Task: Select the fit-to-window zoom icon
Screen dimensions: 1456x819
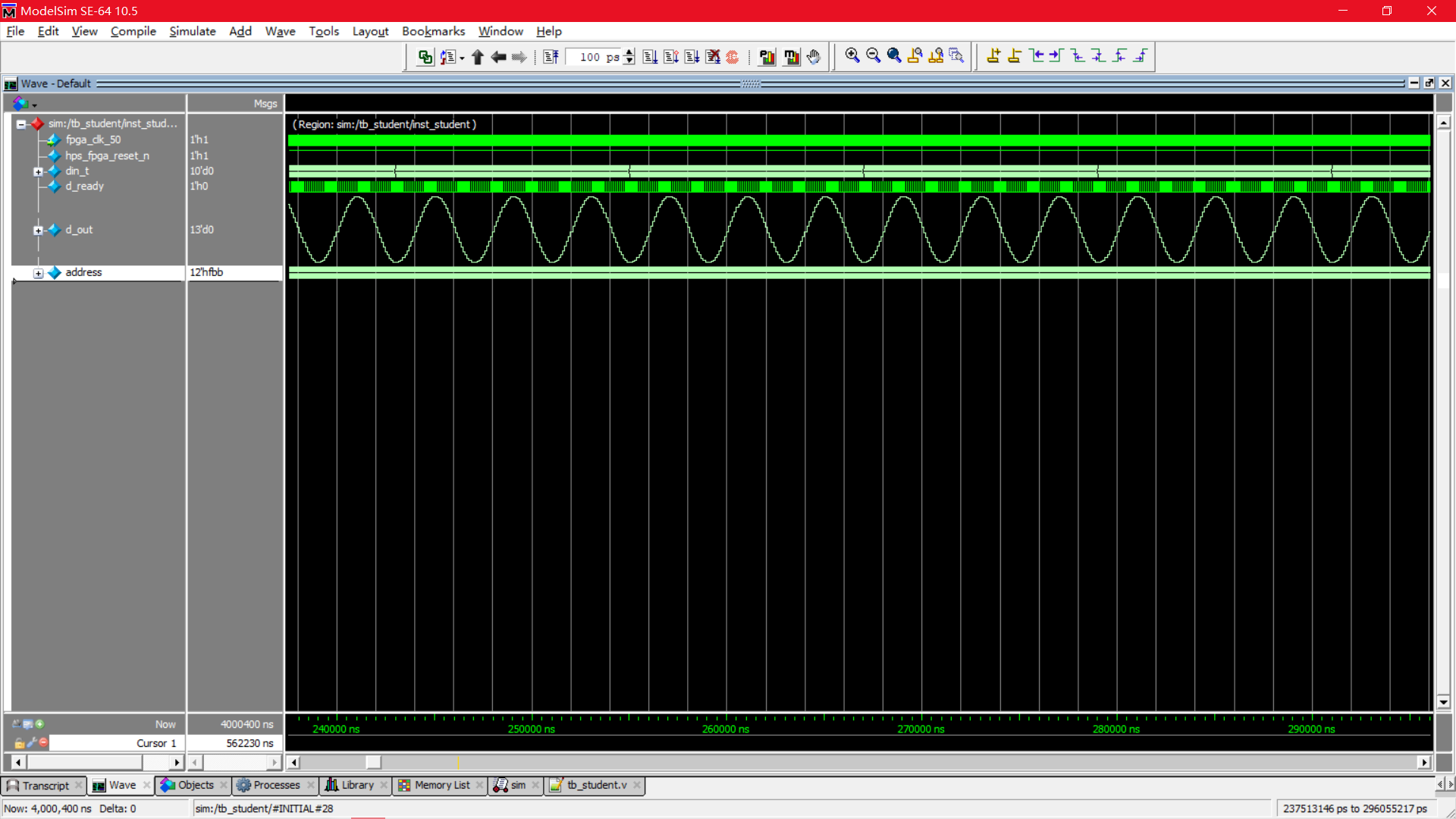Action: point(894,56)
